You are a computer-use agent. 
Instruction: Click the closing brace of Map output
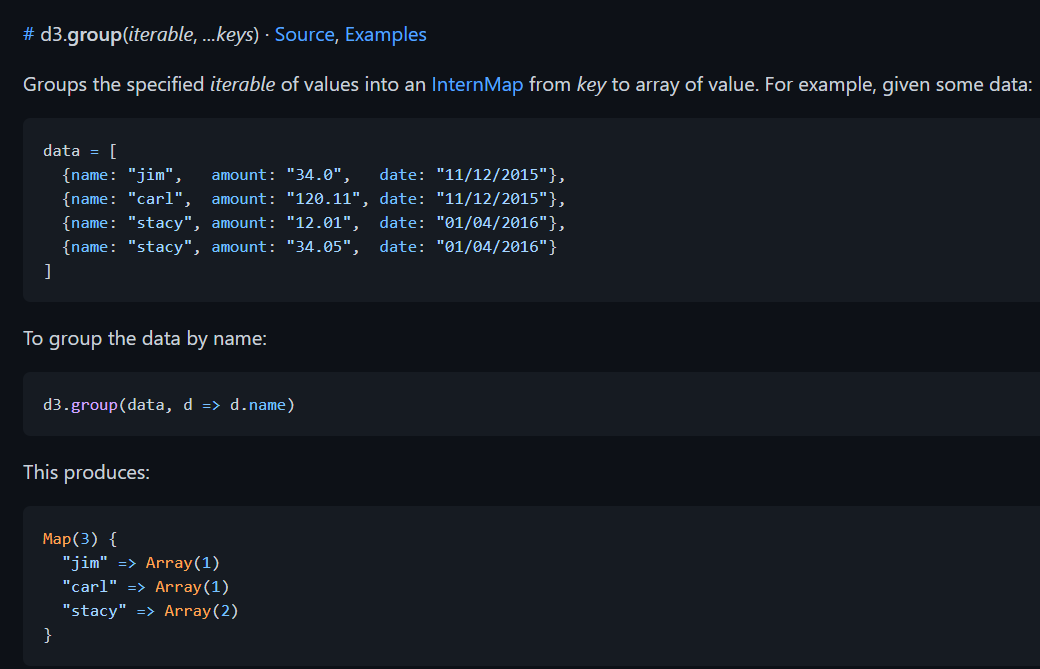[x=47, y=635]
